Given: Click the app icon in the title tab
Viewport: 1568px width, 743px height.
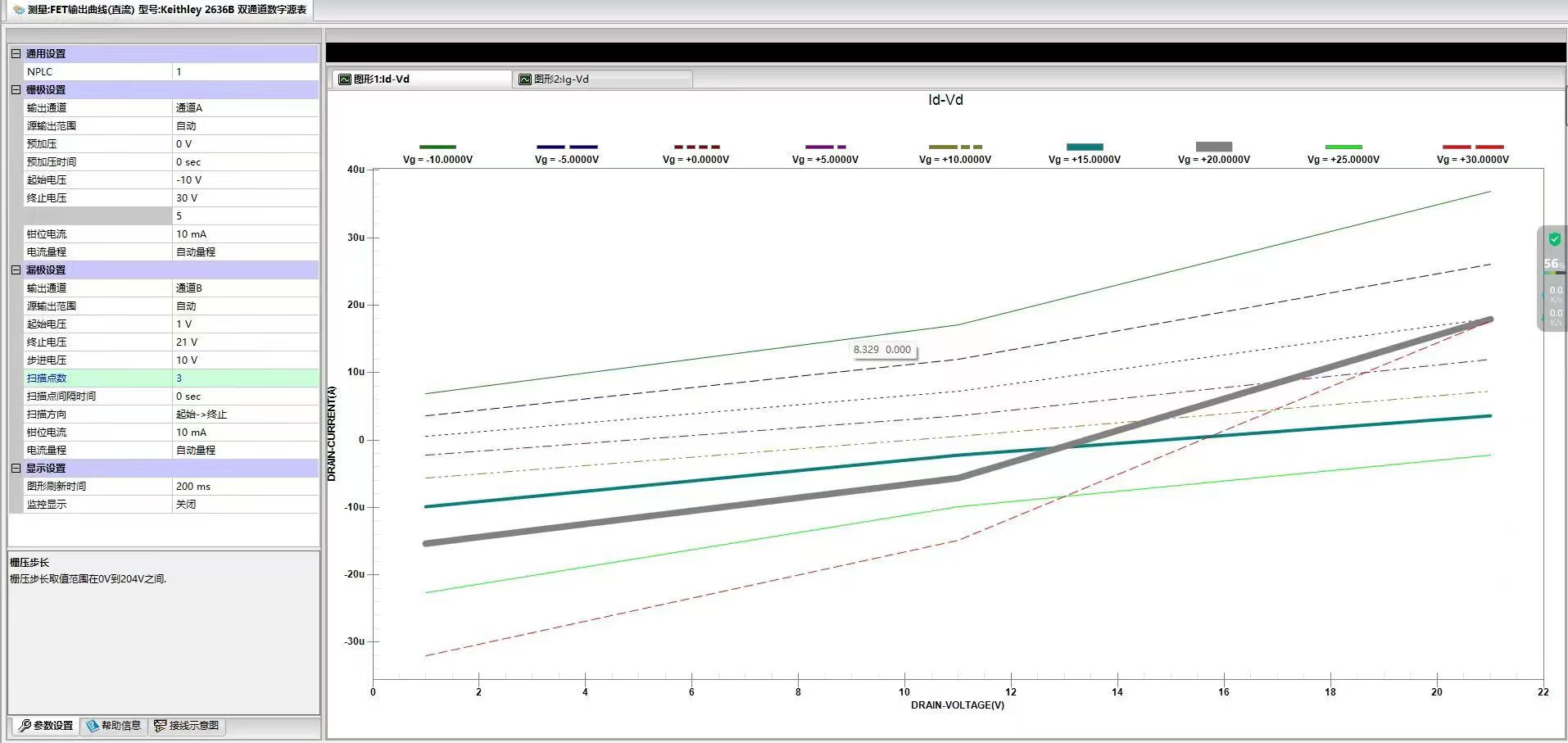Looking at the screenshot, I should (19, 10).
